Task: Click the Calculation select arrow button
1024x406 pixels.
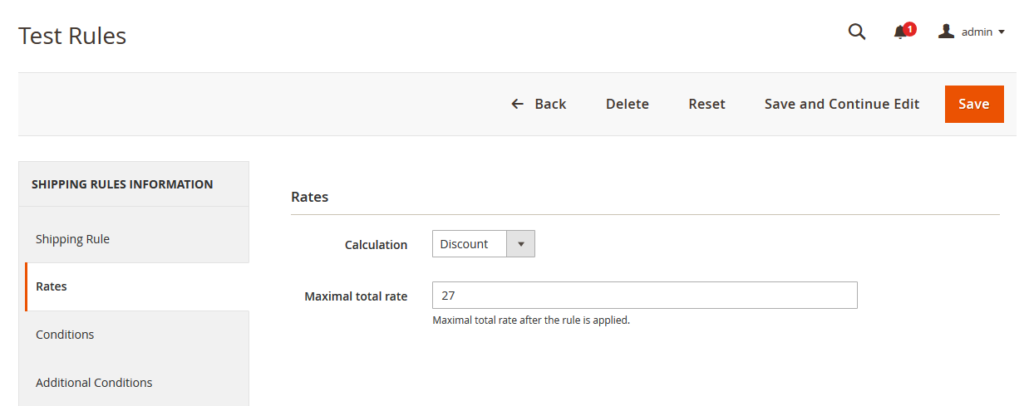Action: [521, 244]
